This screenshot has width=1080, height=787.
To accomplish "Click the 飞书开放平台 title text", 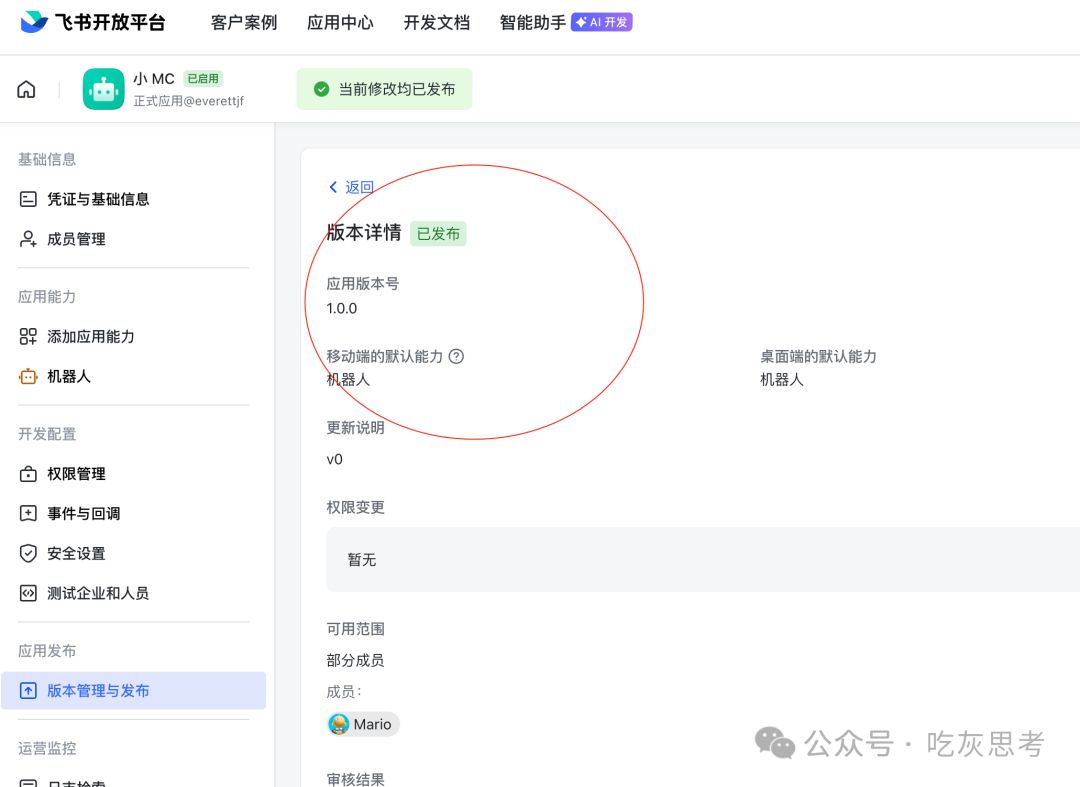I will pyautogui.click(x=110, y=23).
